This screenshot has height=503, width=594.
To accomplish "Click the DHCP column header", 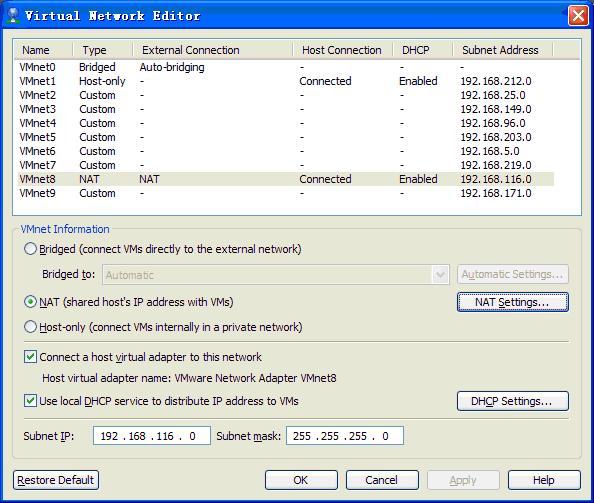I will coord(423,50).
